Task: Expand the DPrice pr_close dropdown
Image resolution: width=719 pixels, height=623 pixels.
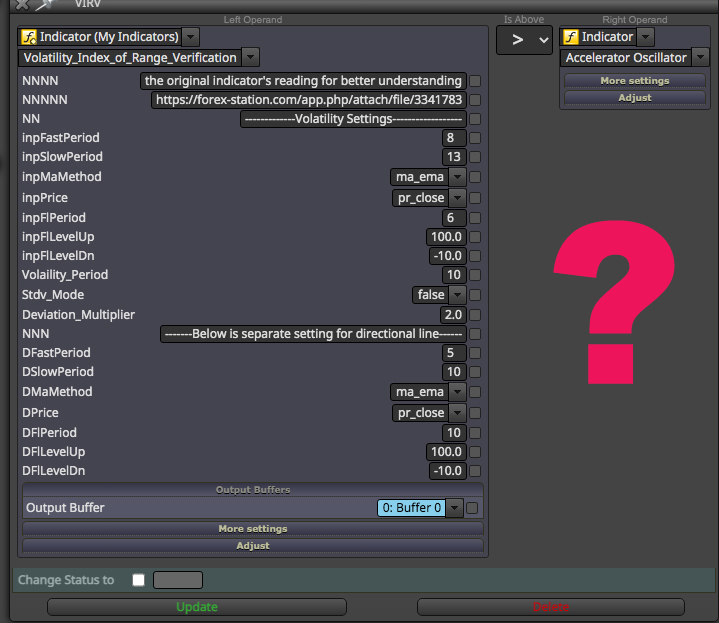Action: coord(457,413)
